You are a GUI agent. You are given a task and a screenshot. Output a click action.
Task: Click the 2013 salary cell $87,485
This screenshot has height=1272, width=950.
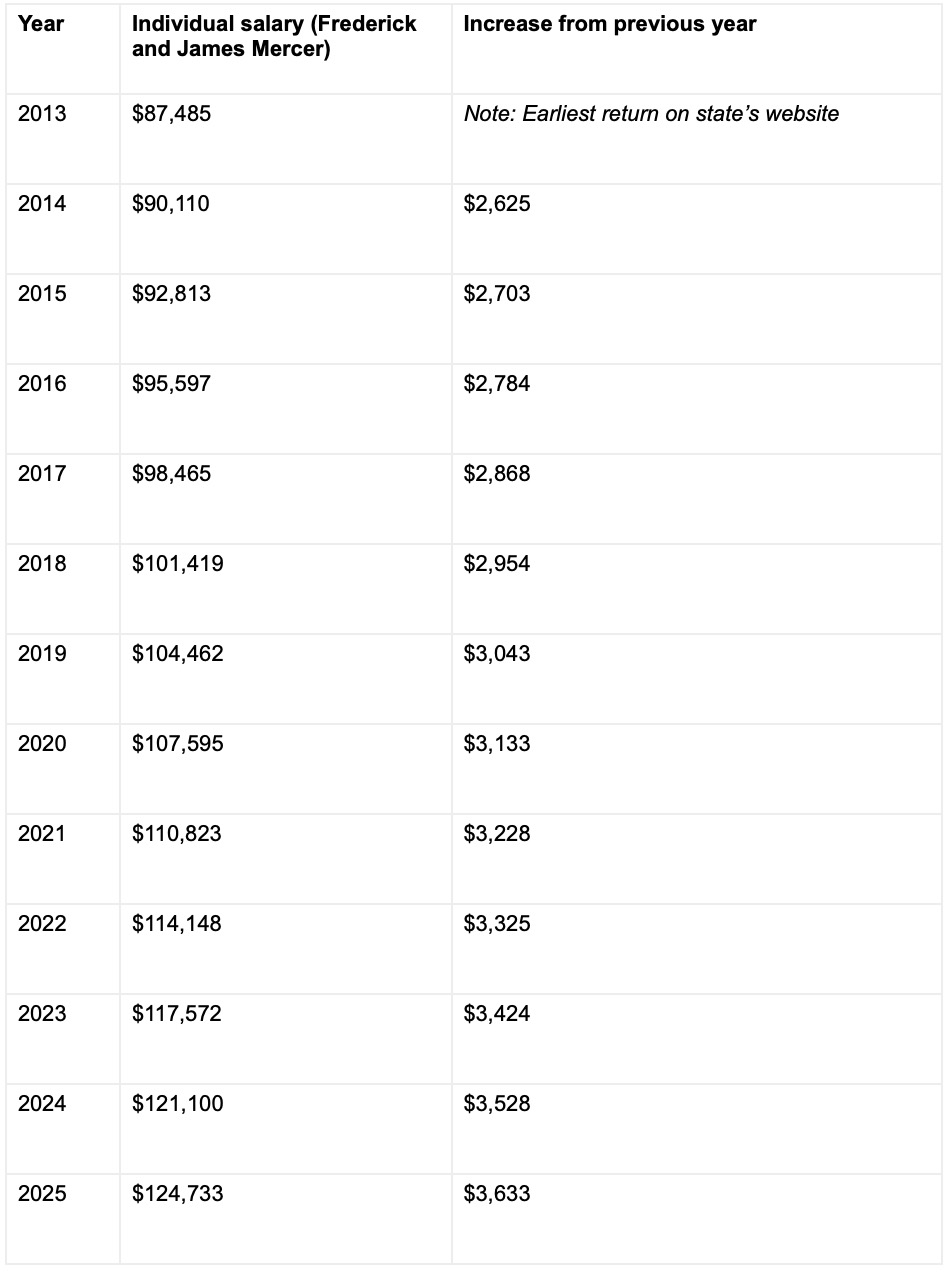[x=285, y=139]
